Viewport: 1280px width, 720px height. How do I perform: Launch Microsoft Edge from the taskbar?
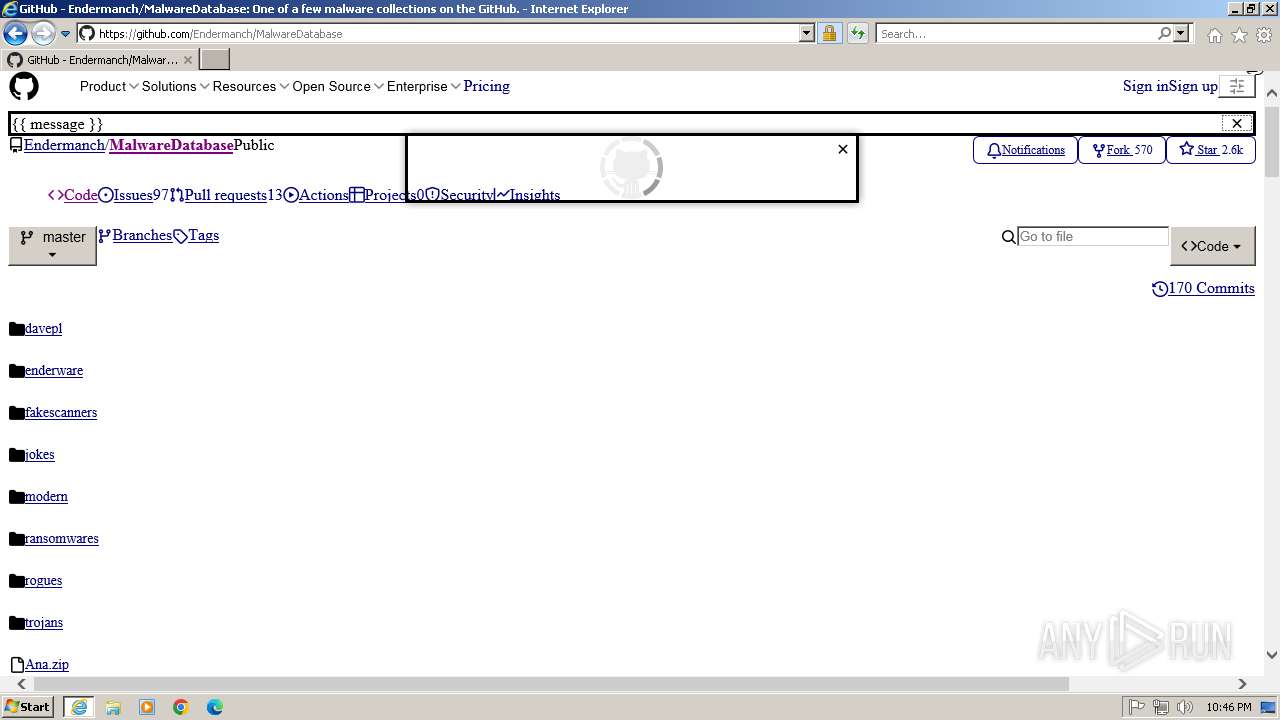215,707
